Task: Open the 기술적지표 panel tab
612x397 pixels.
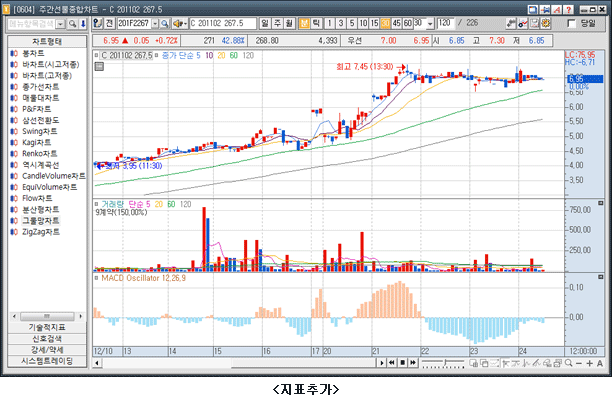Action: coord(47,327)
